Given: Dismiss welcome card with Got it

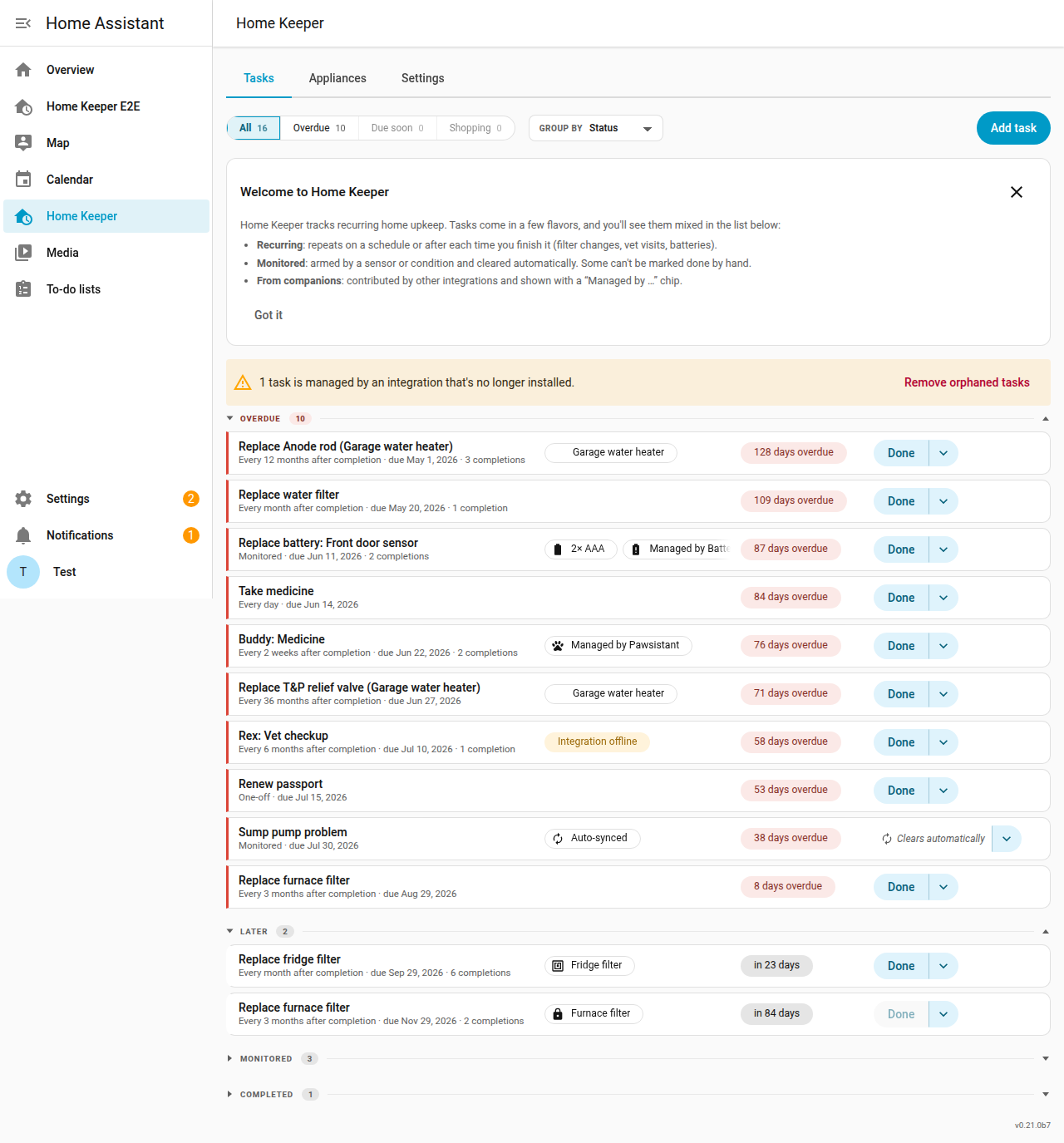Looking at the screenshot, I should 268,315.
